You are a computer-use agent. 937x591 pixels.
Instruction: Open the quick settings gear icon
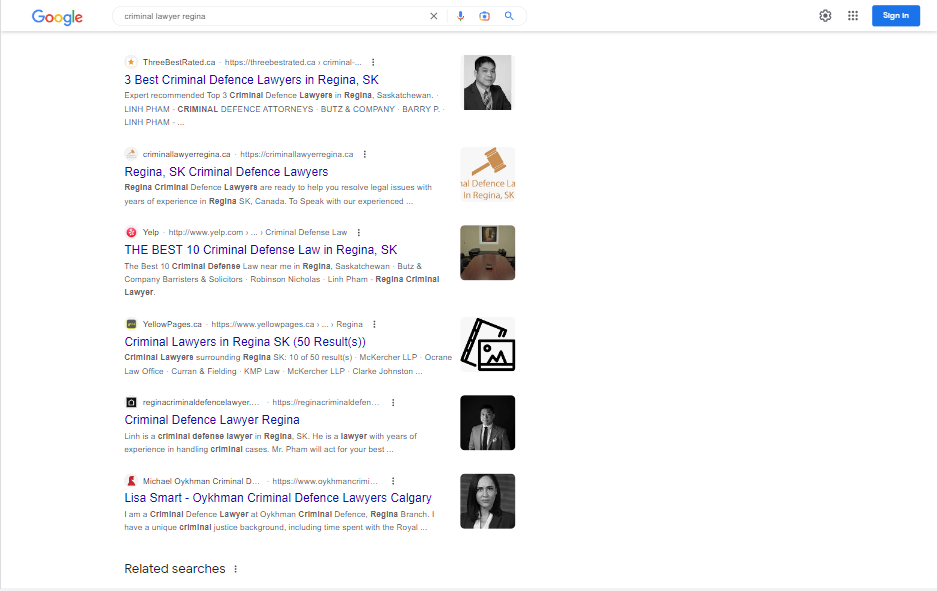coord(825,16)
